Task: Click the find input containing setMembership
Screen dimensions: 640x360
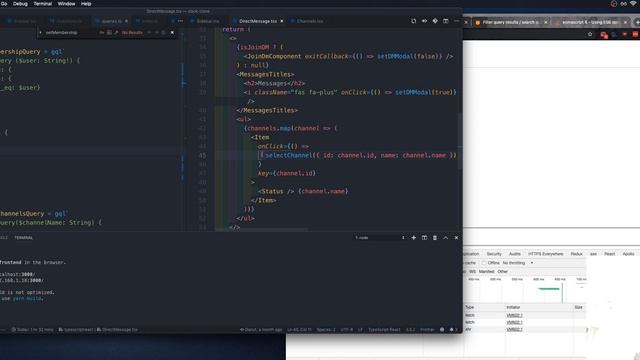Action: coord(70,33)
